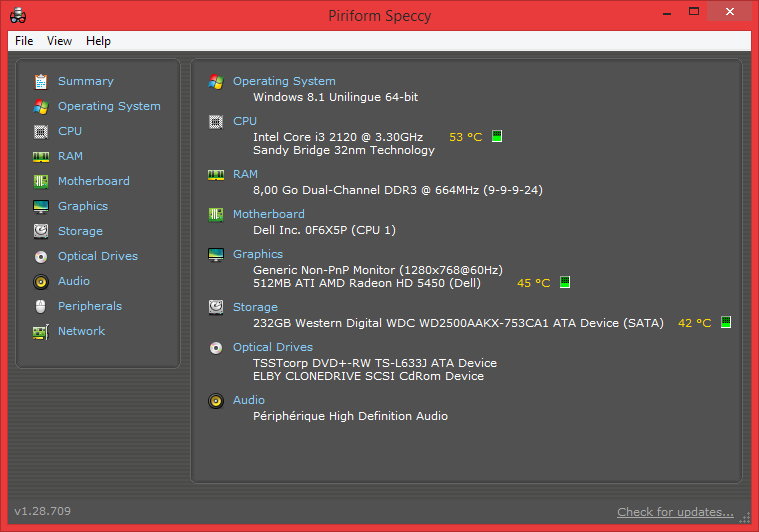Click the text Sandy Bridge 32nm Technology
The image size is (759, 532).
coord(344,150)
